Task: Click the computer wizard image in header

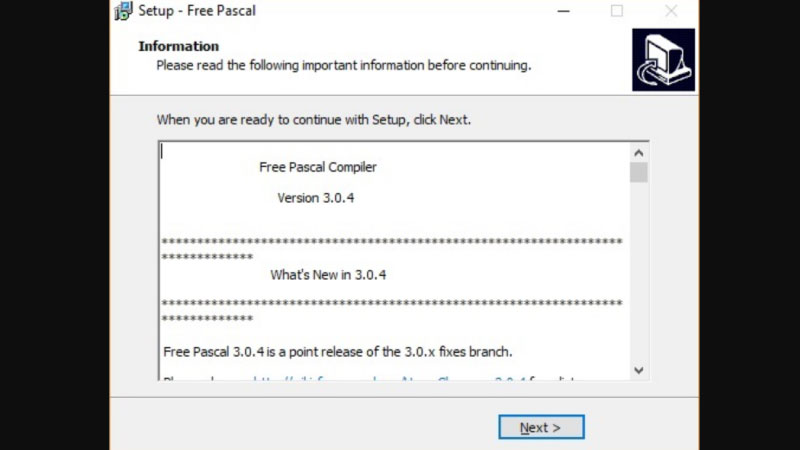Action: (x=663, y=60)
